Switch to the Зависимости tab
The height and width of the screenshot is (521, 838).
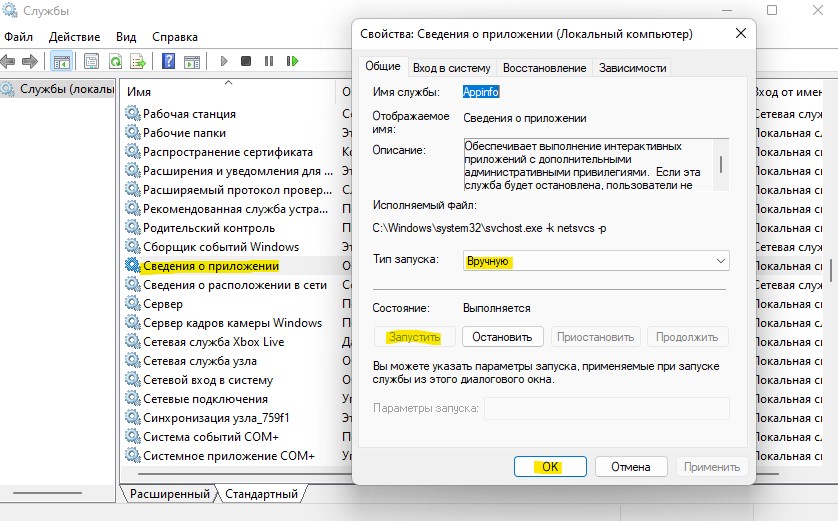[x=632, y=68]
